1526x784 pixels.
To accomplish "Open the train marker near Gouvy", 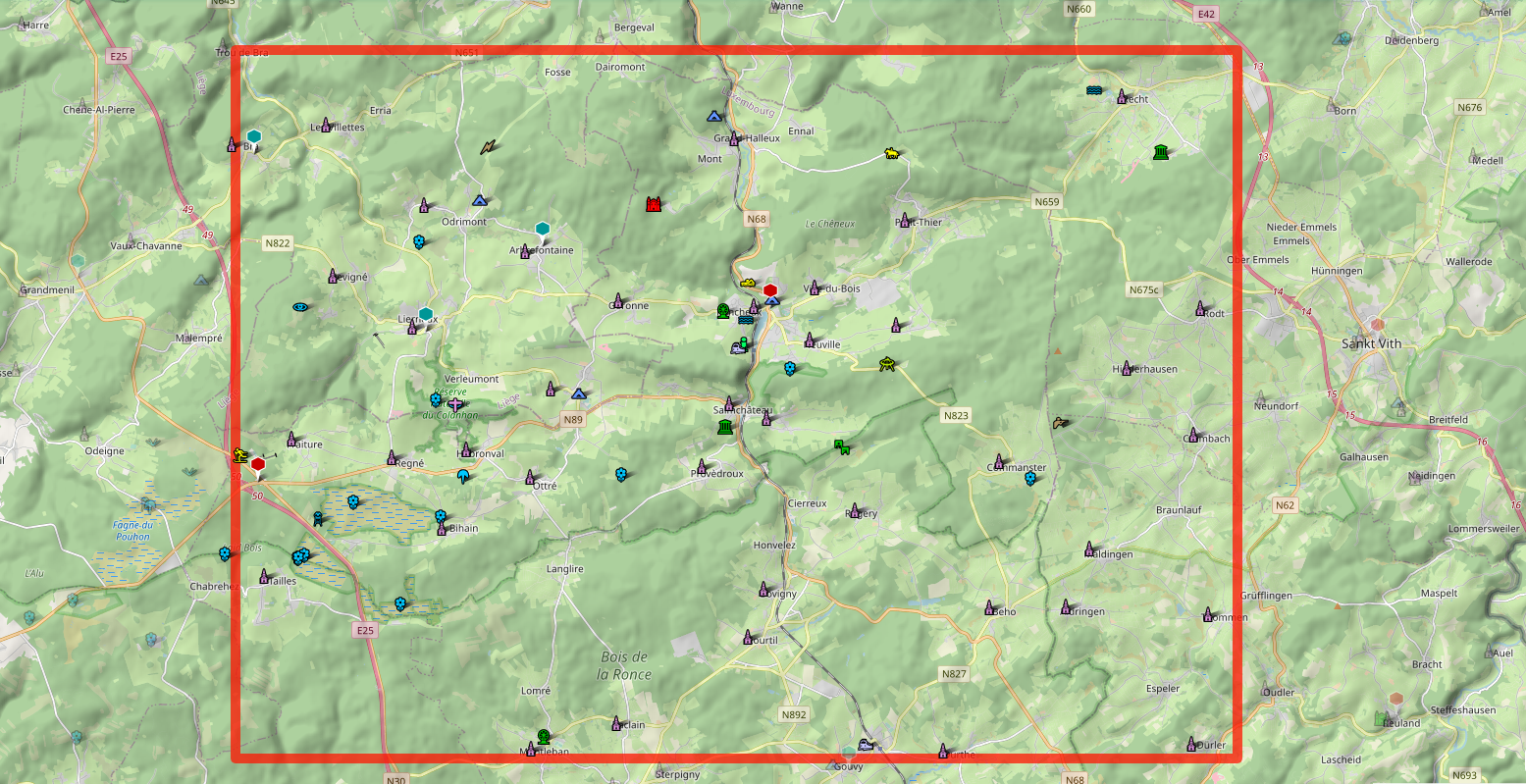I will [x=865, y=744].
